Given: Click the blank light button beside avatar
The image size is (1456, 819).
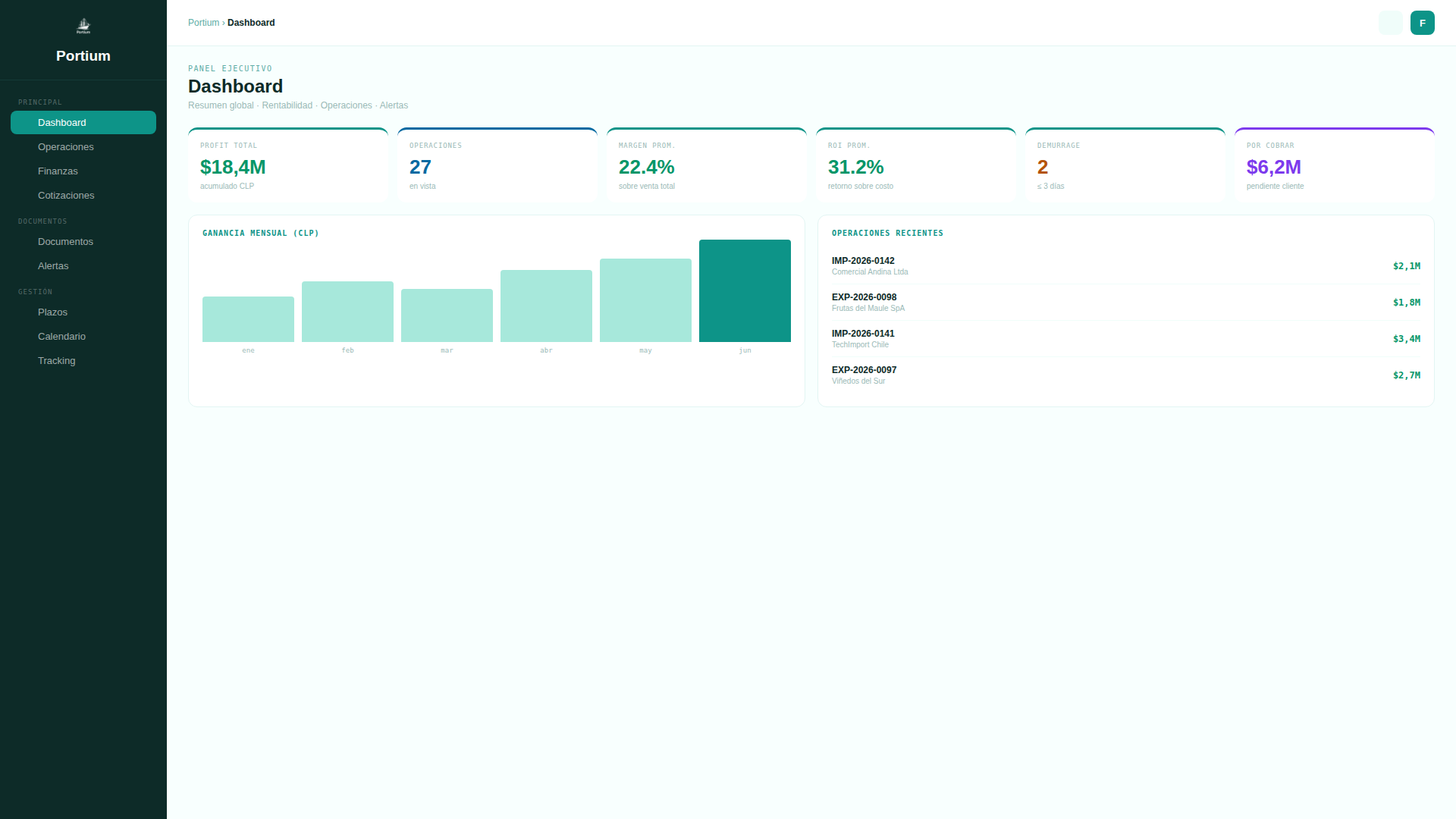Looking at the screenshot, I should 1390,23.
